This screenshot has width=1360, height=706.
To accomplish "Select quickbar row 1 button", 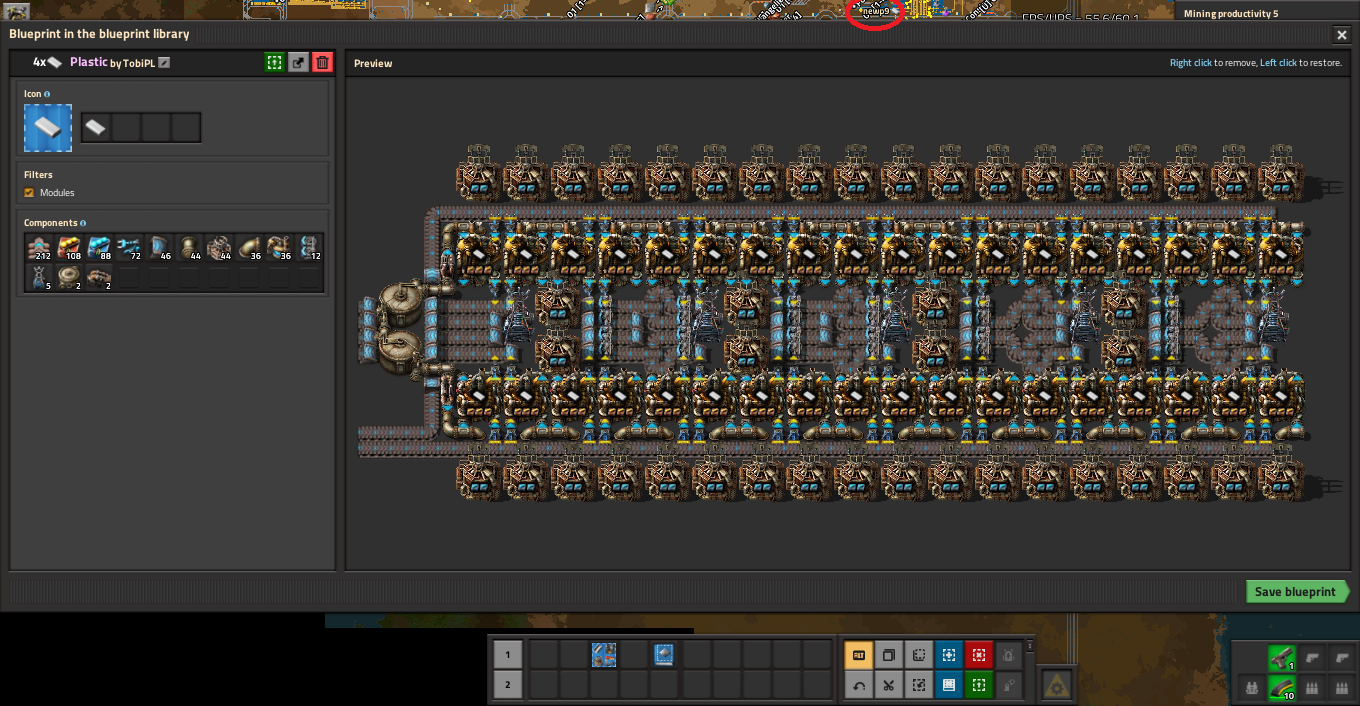I will coord(507,656).
